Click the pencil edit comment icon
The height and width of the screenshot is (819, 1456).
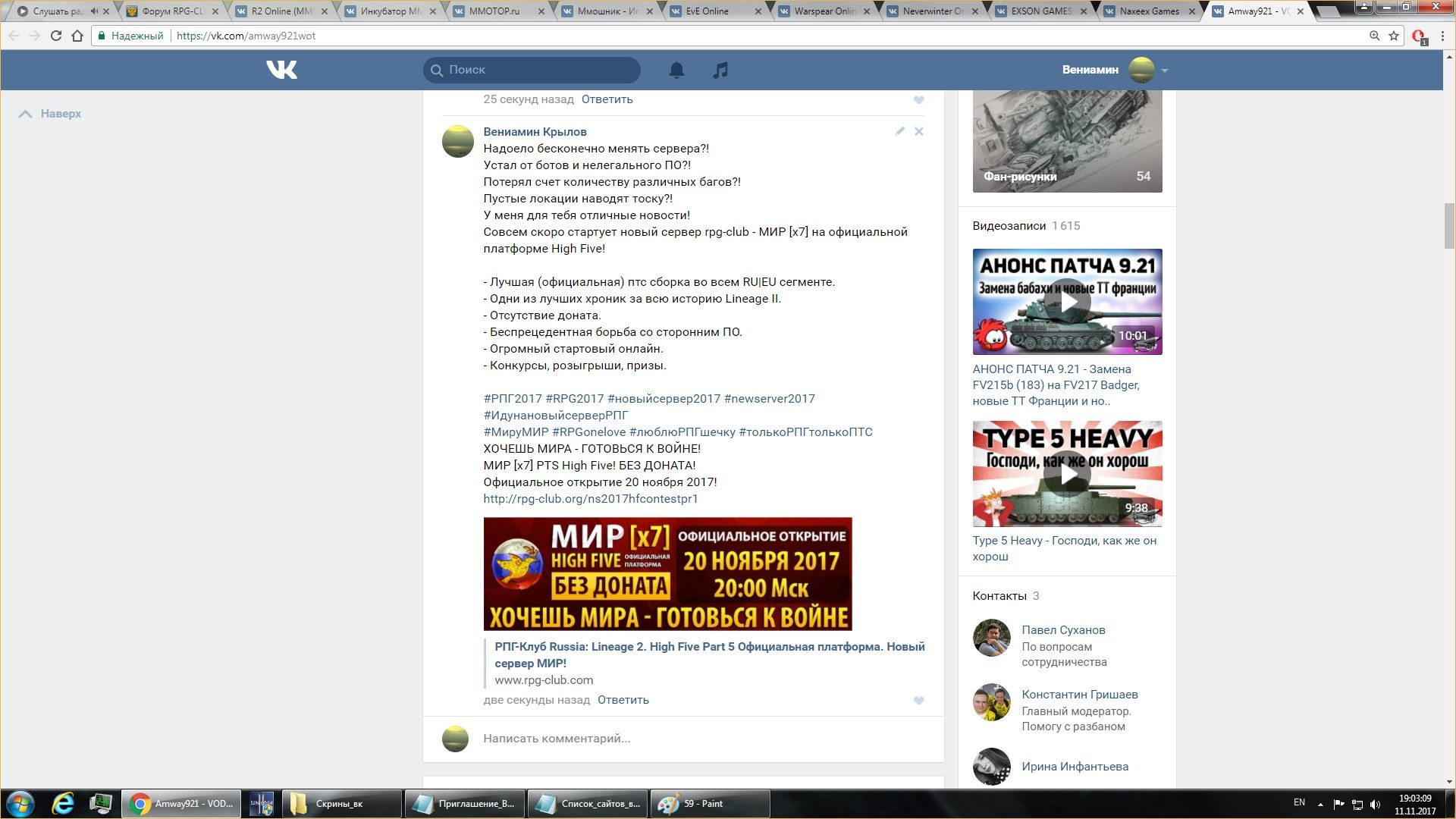[899, 131]
